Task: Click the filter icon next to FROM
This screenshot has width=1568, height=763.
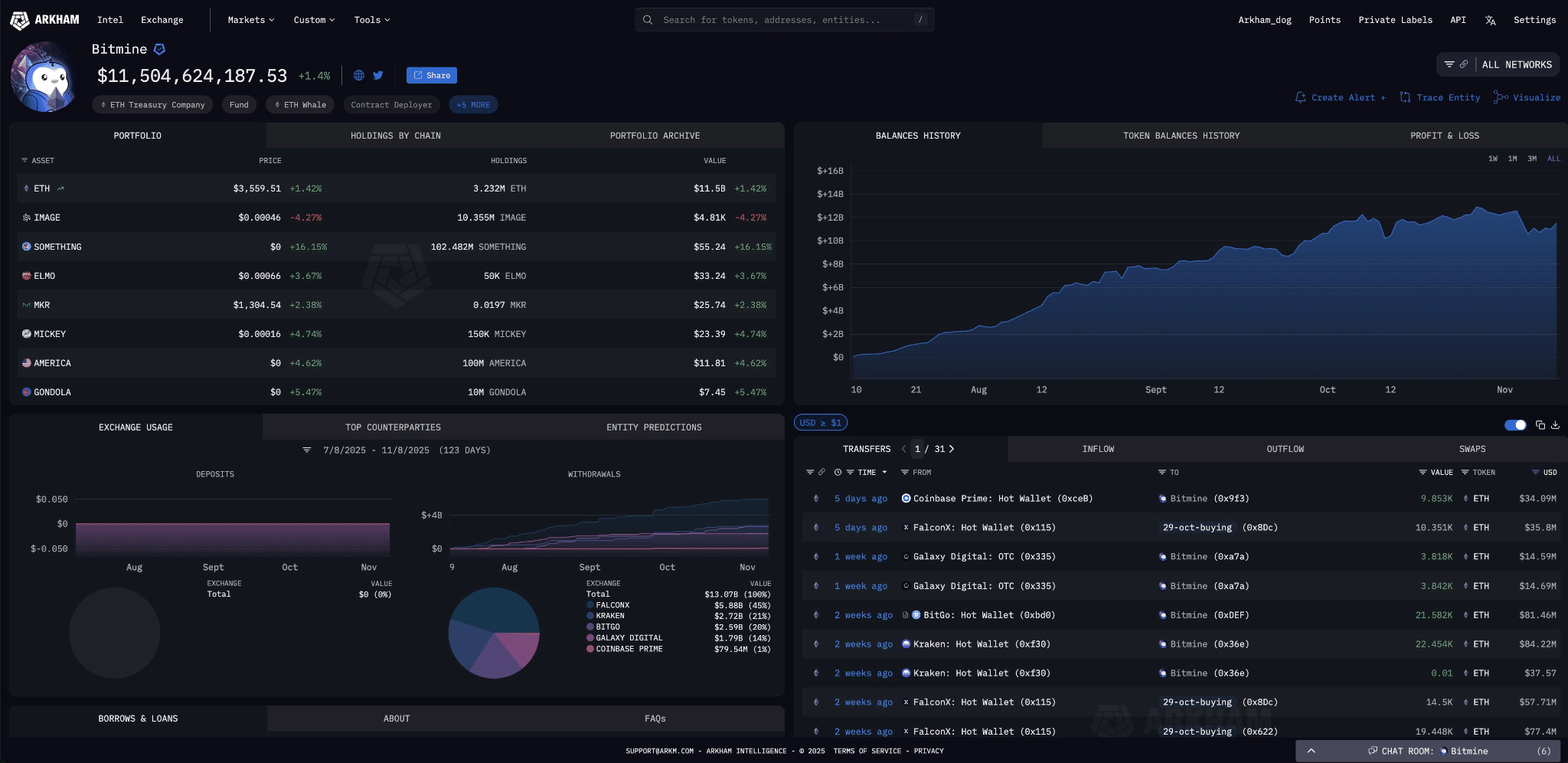Action: tap(904, 473)
